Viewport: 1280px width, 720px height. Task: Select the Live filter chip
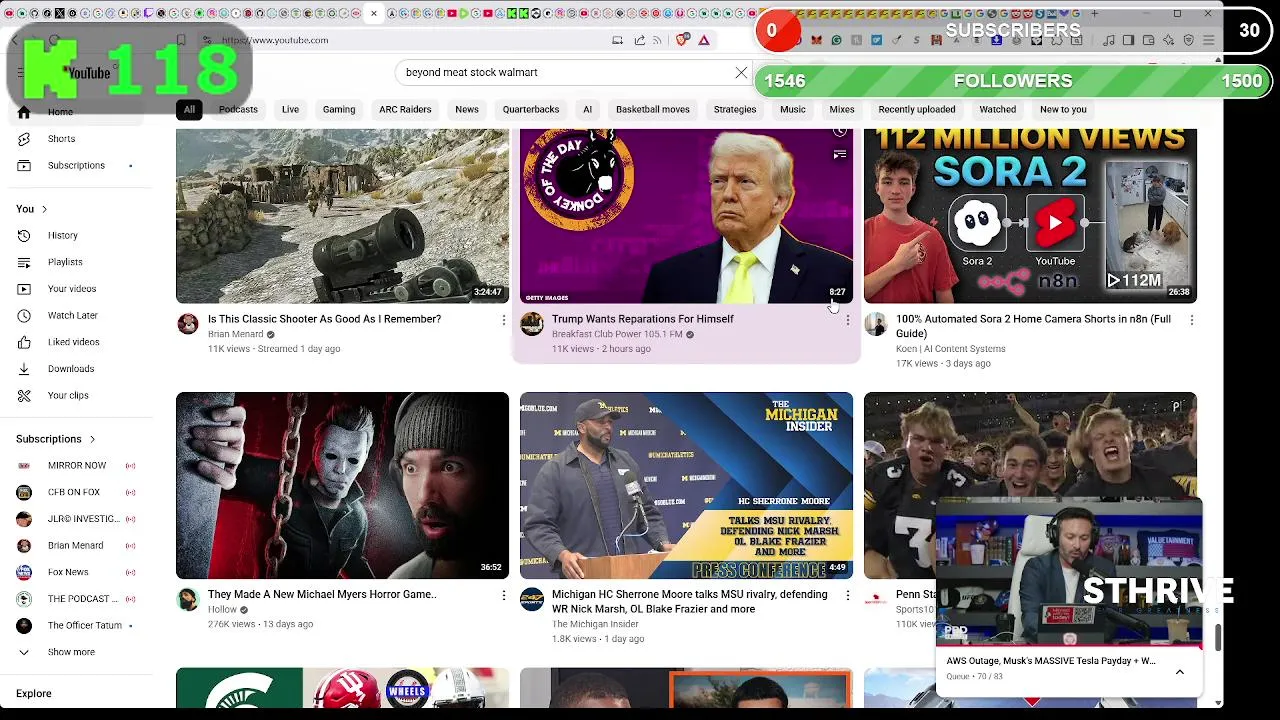(290, 110)
